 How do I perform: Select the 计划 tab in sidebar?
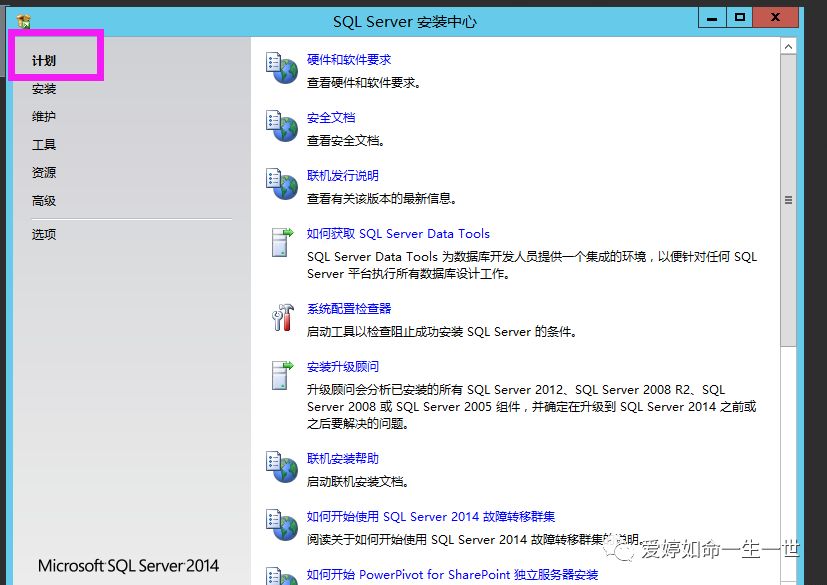(x=44, y=61)
